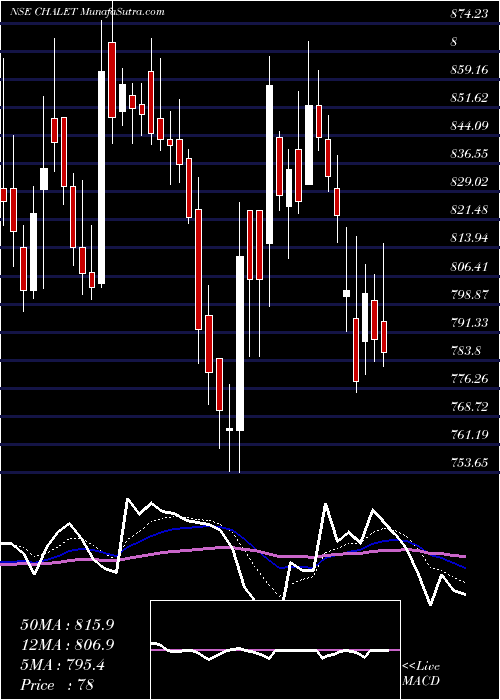The width and height of the screenshot is (500, 700).
Task: Select the 851.62 price axis label
Action: [x=469, y=98]
